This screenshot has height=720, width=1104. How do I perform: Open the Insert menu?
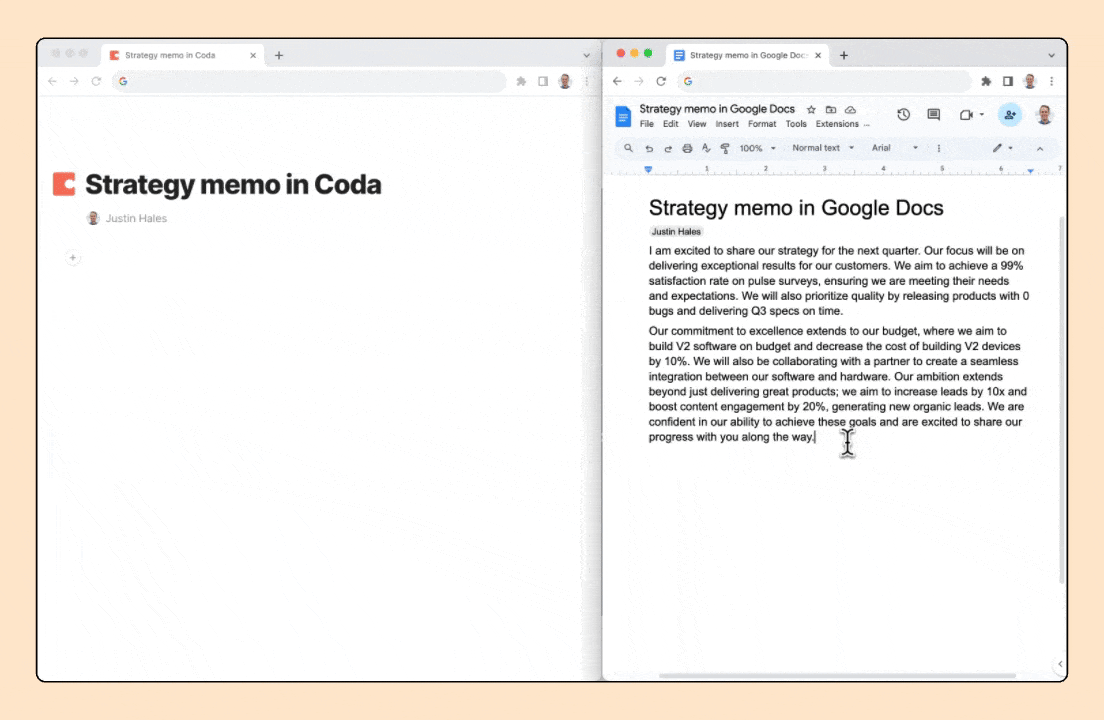[x=727, y=124]
